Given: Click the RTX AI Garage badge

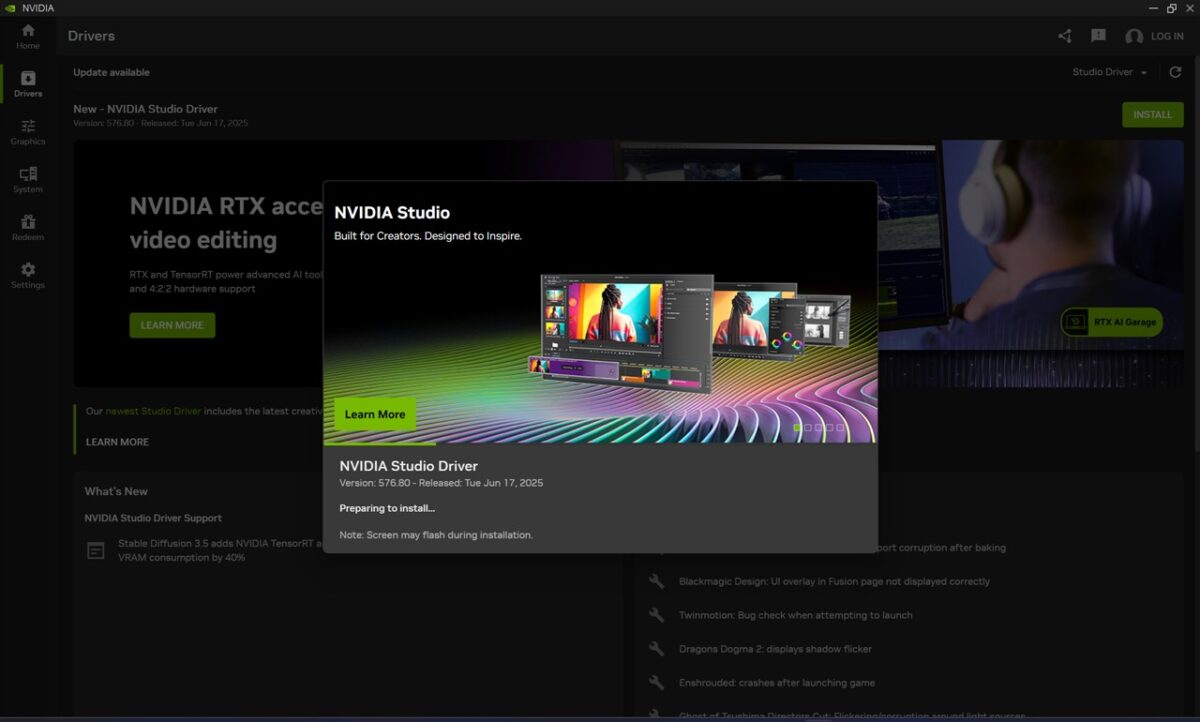Looking at the screenshot, I should tap(1111, 322).
